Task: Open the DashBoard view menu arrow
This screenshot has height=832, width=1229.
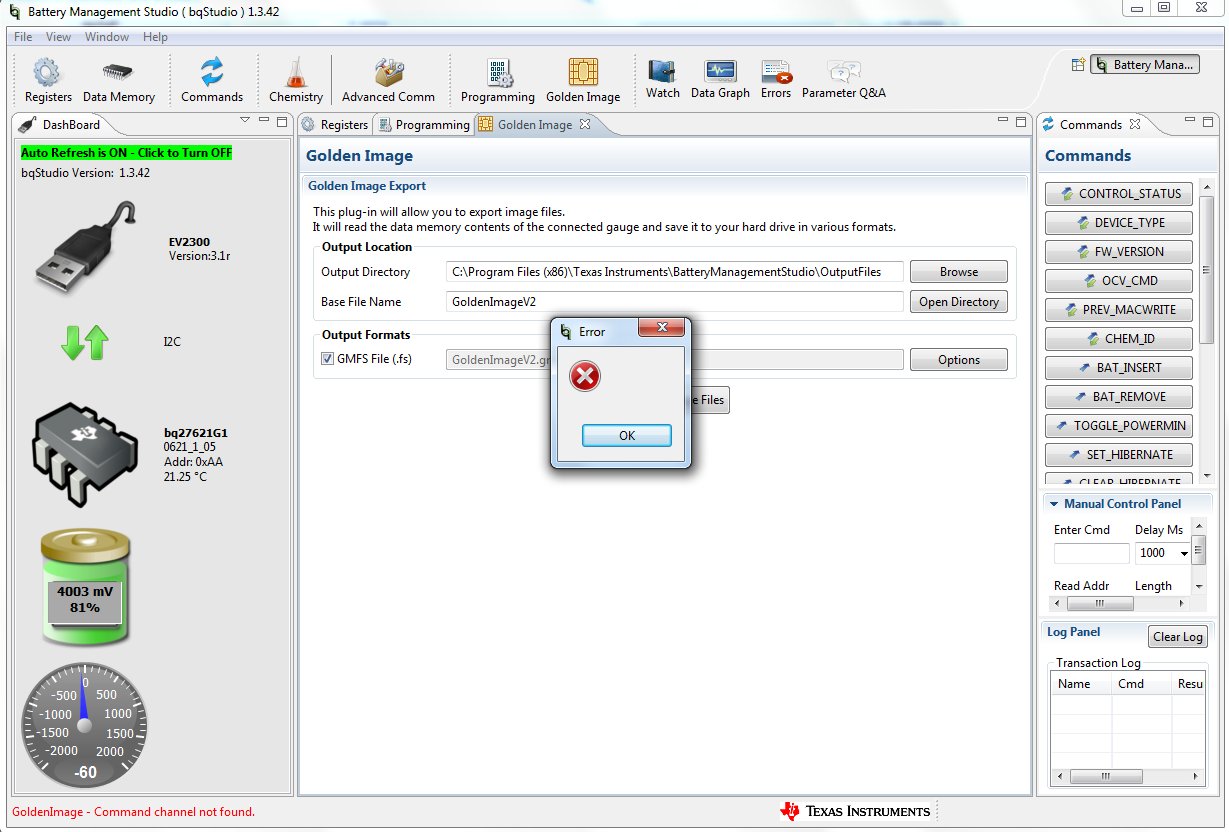Action: (x=245, y=121)
